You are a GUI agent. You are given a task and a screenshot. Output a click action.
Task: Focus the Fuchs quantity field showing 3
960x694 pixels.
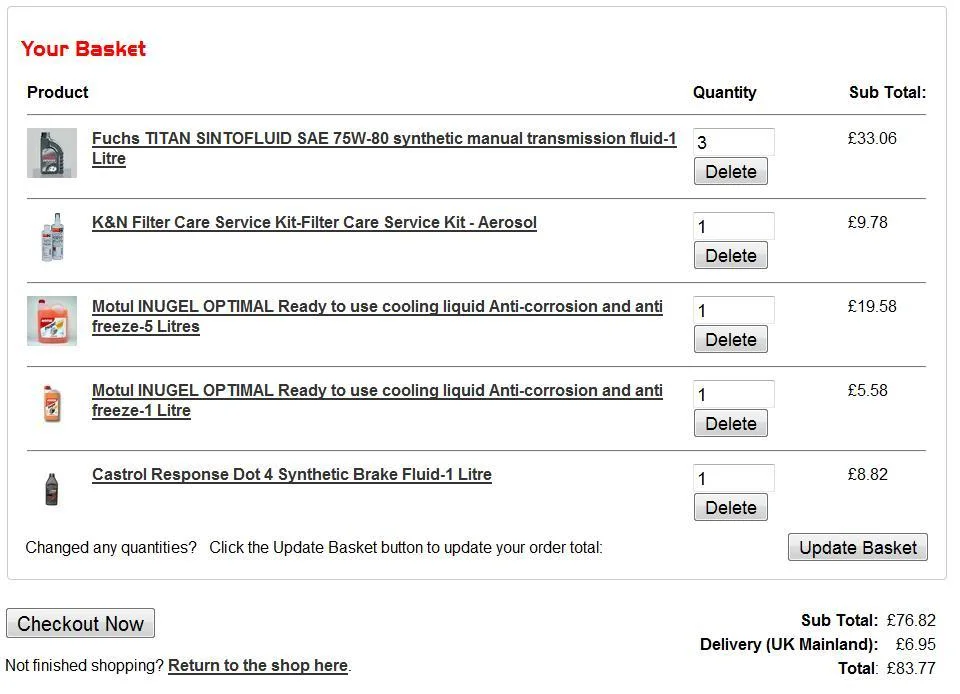733,142
